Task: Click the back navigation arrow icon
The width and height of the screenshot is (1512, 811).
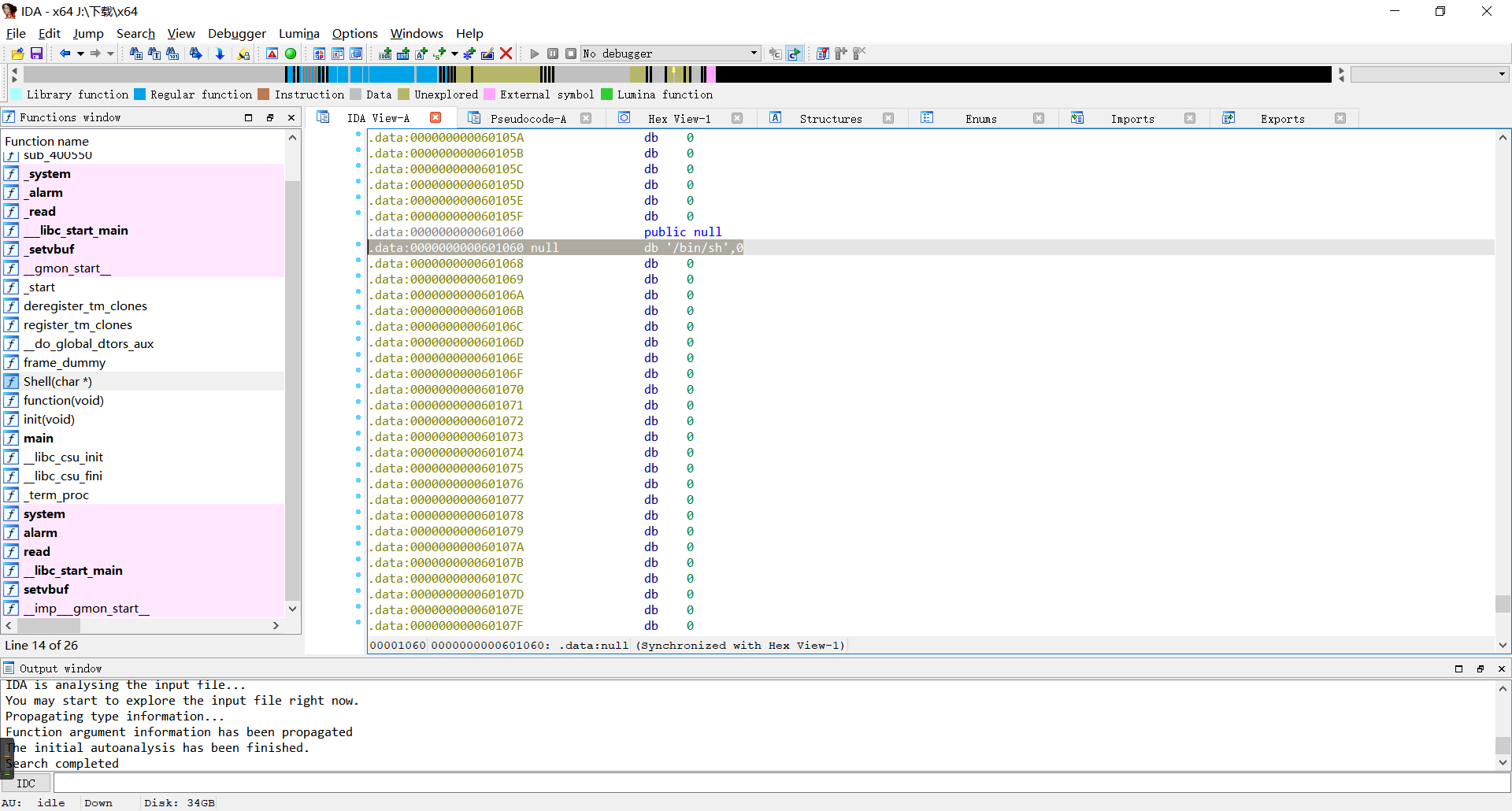Action: [x=65, y=54]
